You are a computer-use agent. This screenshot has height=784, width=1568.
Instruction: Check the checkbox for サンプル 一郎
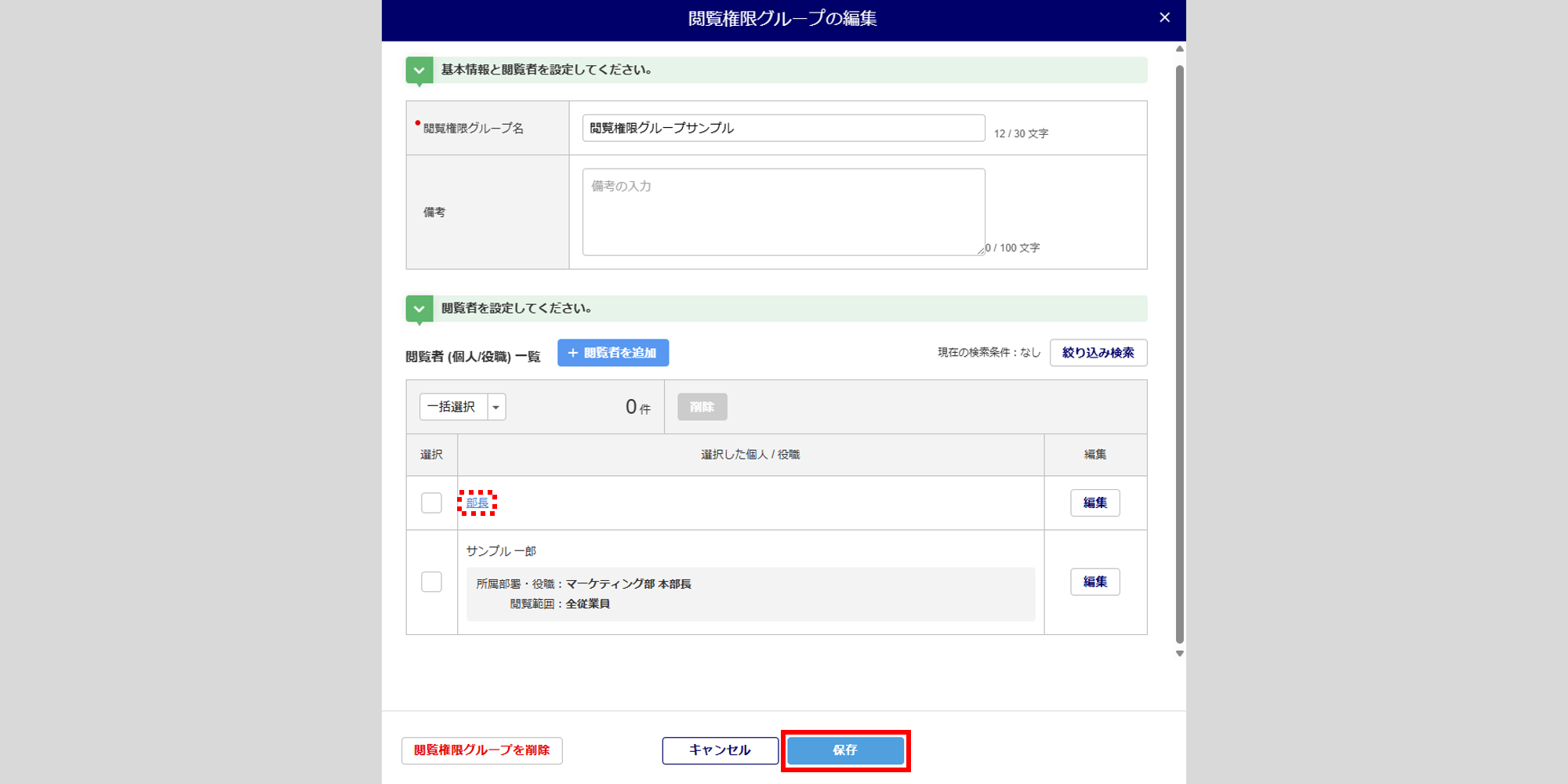pyautogui.click(x=431, y=582)
